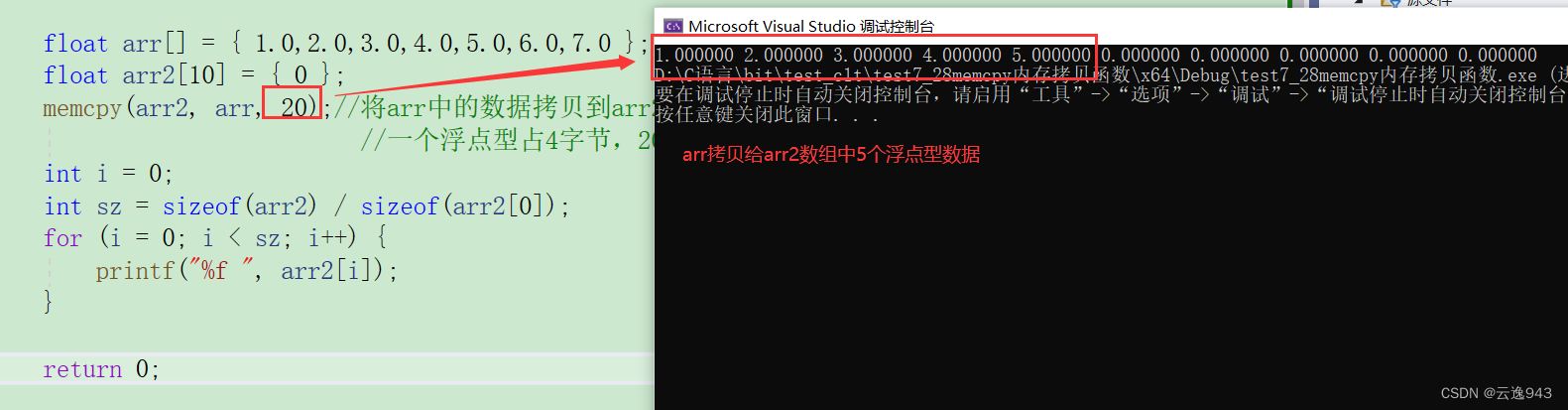Click the for loop statement
The height and width of the screenshot is (410, 1568).
[215, 238]
